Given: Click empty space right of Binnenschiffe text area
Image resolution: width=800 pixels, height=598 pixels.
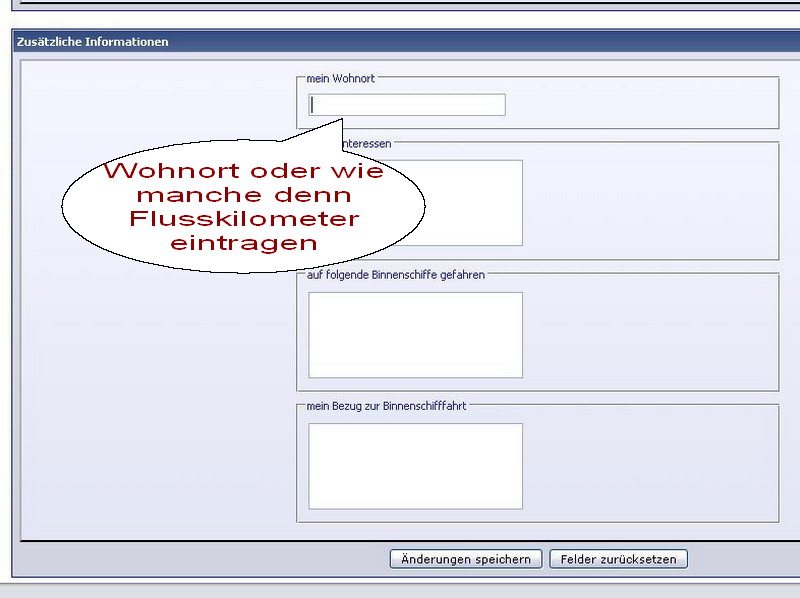Looking at the screenshot, I should click(650, 335).
